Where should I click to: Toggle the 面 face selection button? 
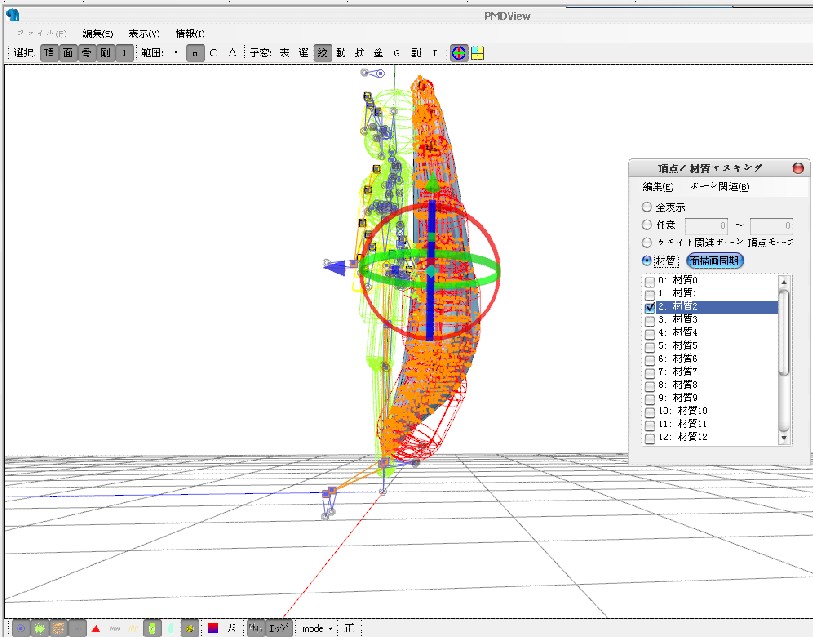pyautogui.click(x=68, y=53)
